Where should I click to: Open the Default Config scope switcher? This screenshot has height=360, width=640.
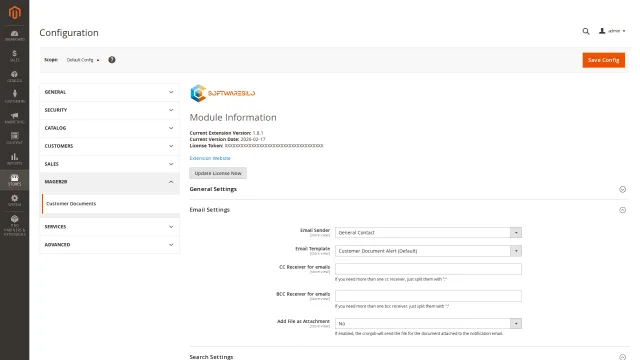(83, 60)
